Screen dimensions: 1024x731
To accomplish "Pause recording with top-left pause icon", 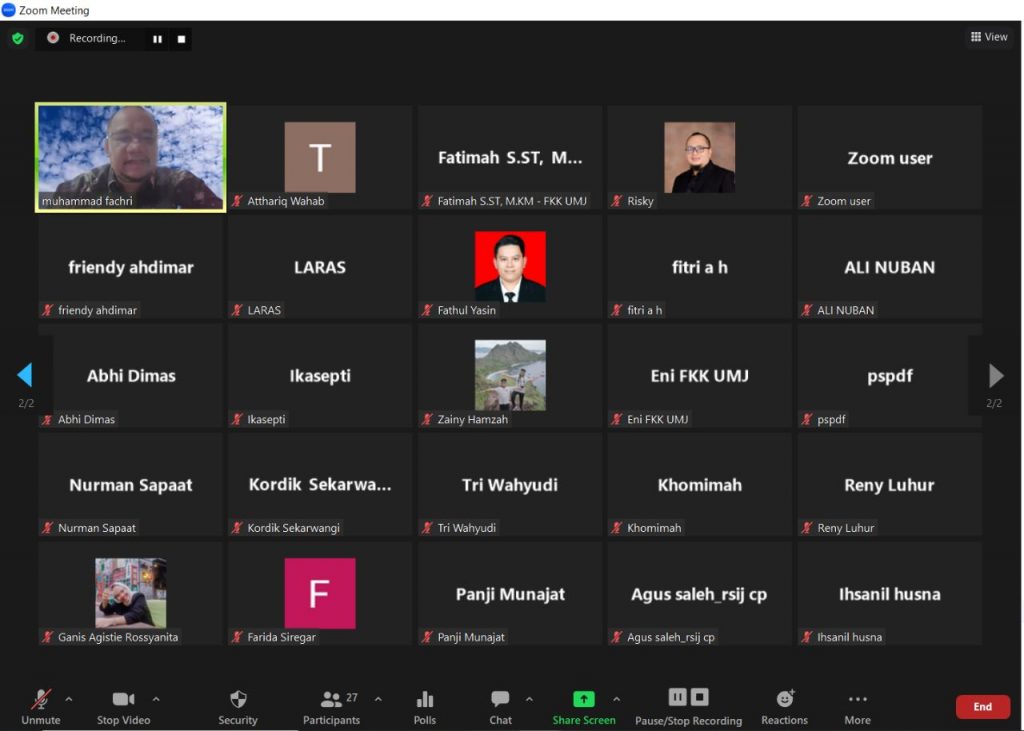I will [157, 39].
